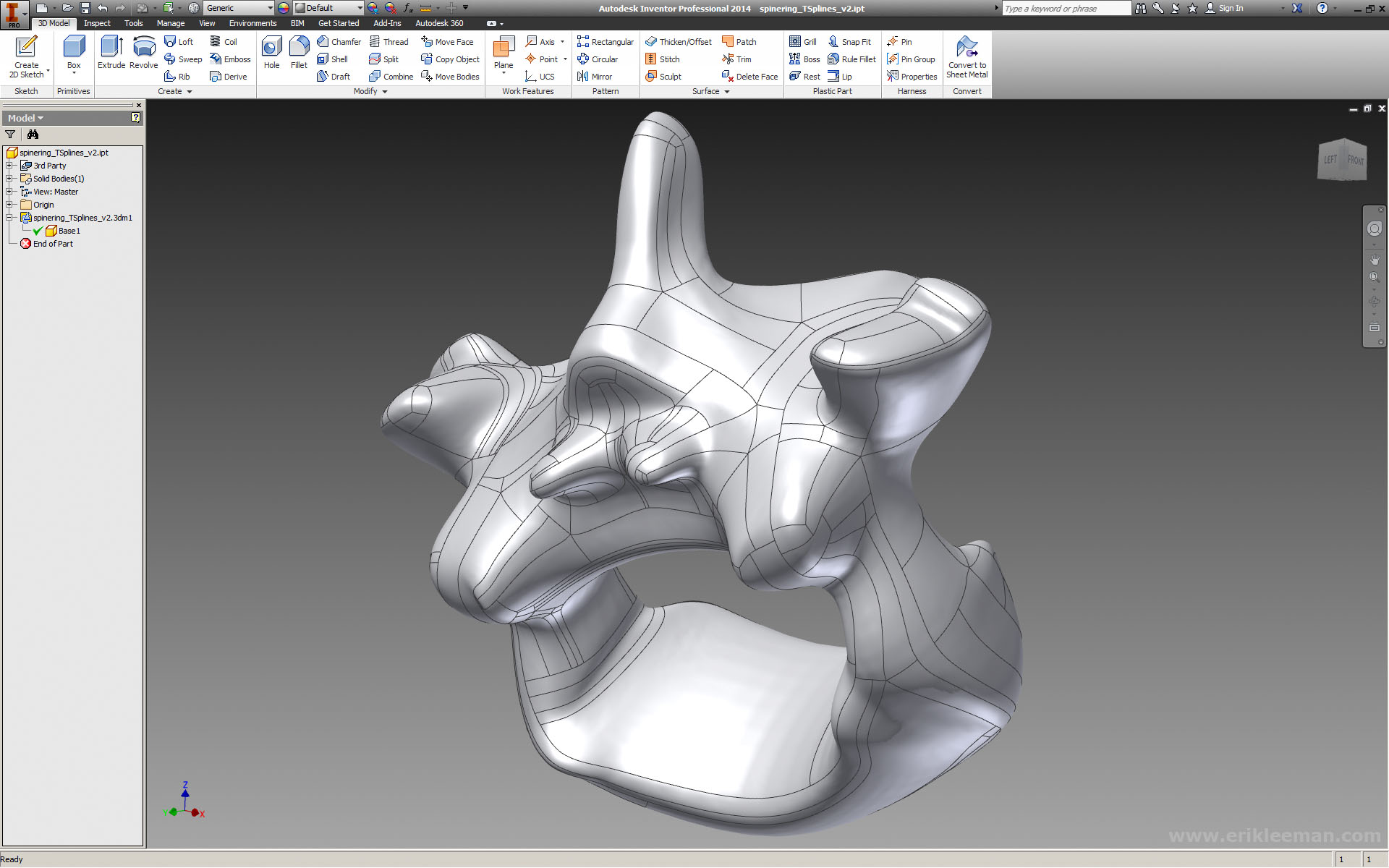Expand the Origin folder node
1389x868 pixels.
click(9, 205)
